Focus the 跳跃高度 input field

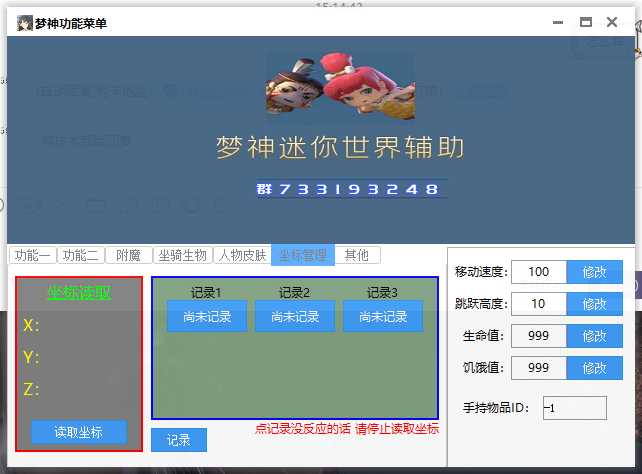point(539,304)
